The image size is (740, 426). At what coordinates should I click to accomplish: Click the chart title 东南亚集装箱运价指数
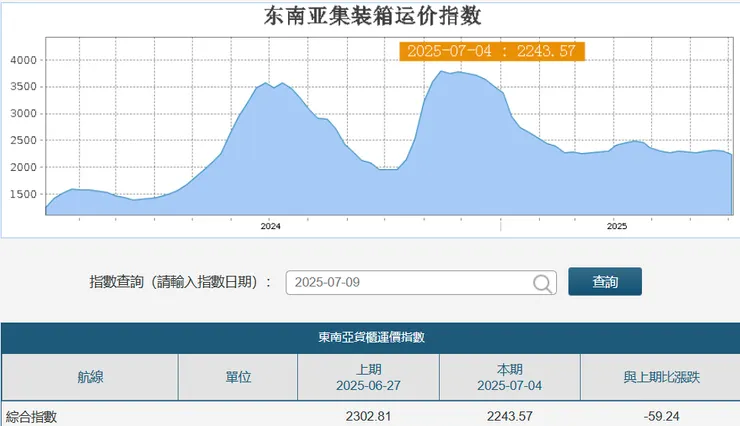point(372,16)
